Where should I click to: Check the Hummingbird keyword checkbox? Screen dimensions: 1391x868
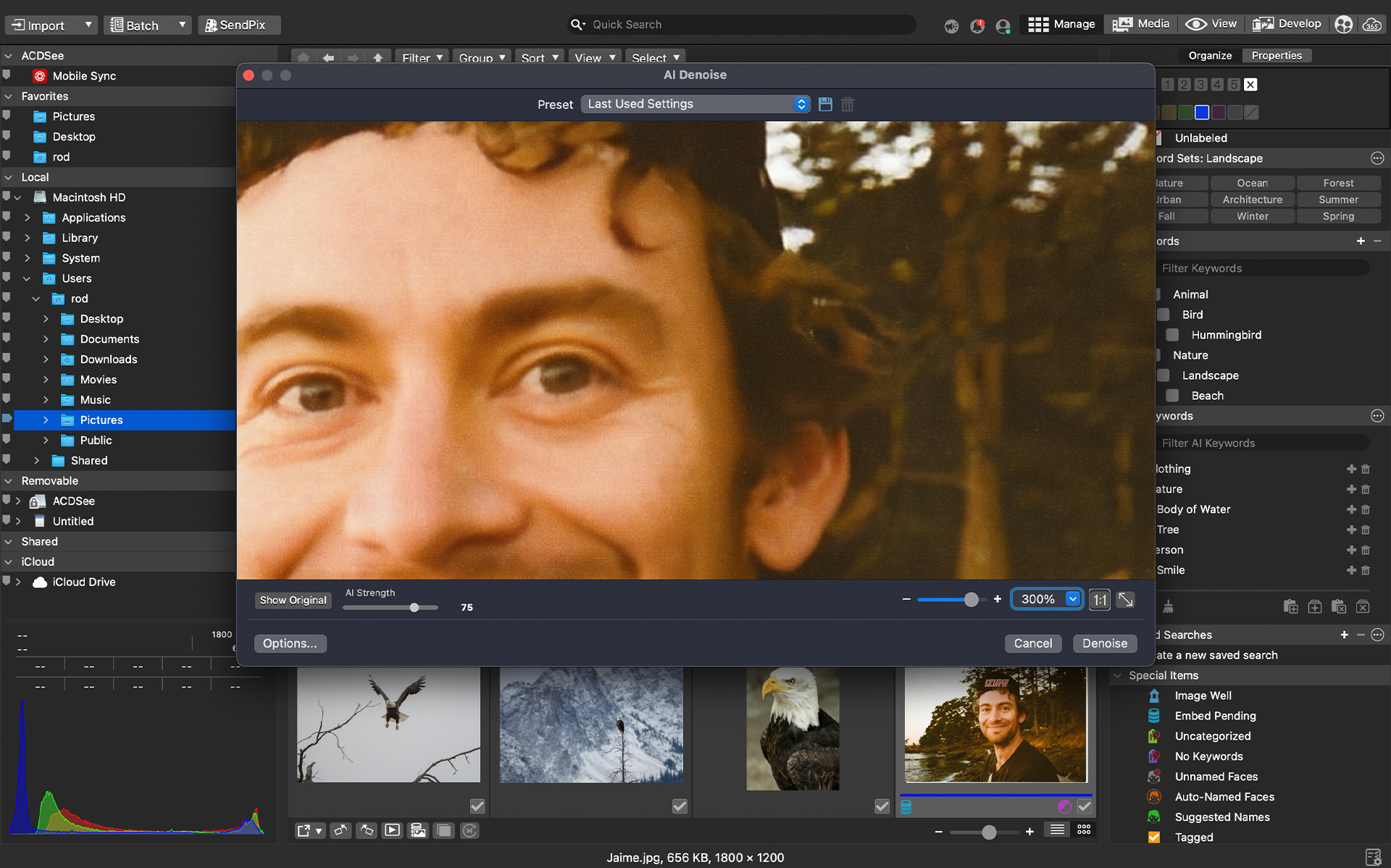(x=1172, y=335)
